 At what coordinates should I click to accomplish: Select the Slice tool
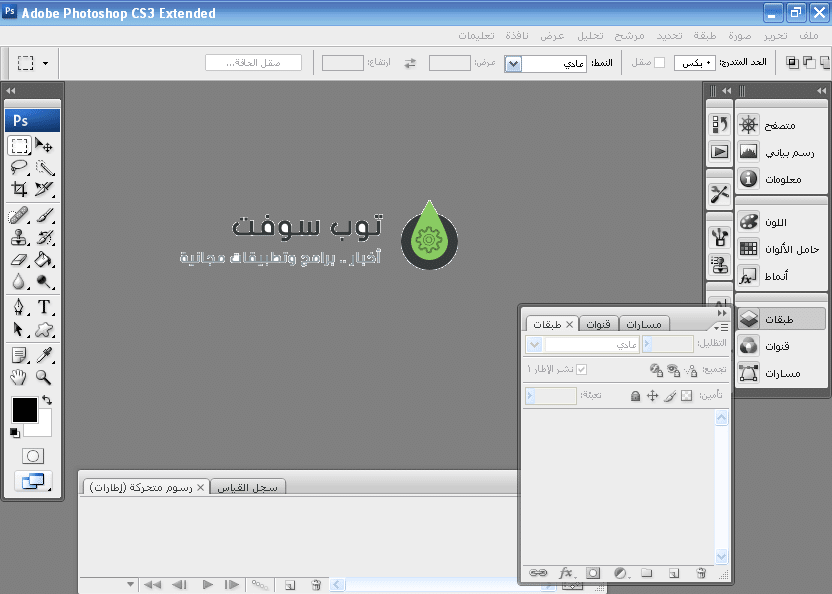click(45, 189)
